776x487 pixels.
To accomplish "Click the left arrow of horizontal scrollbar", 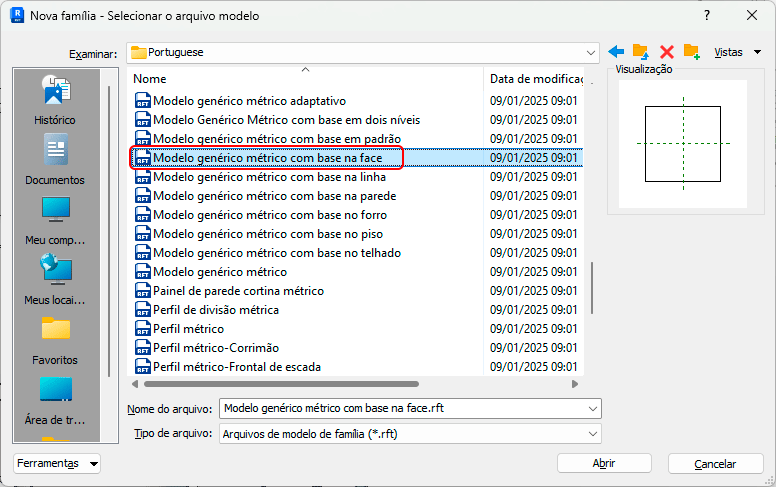I will tap(135, 384).
